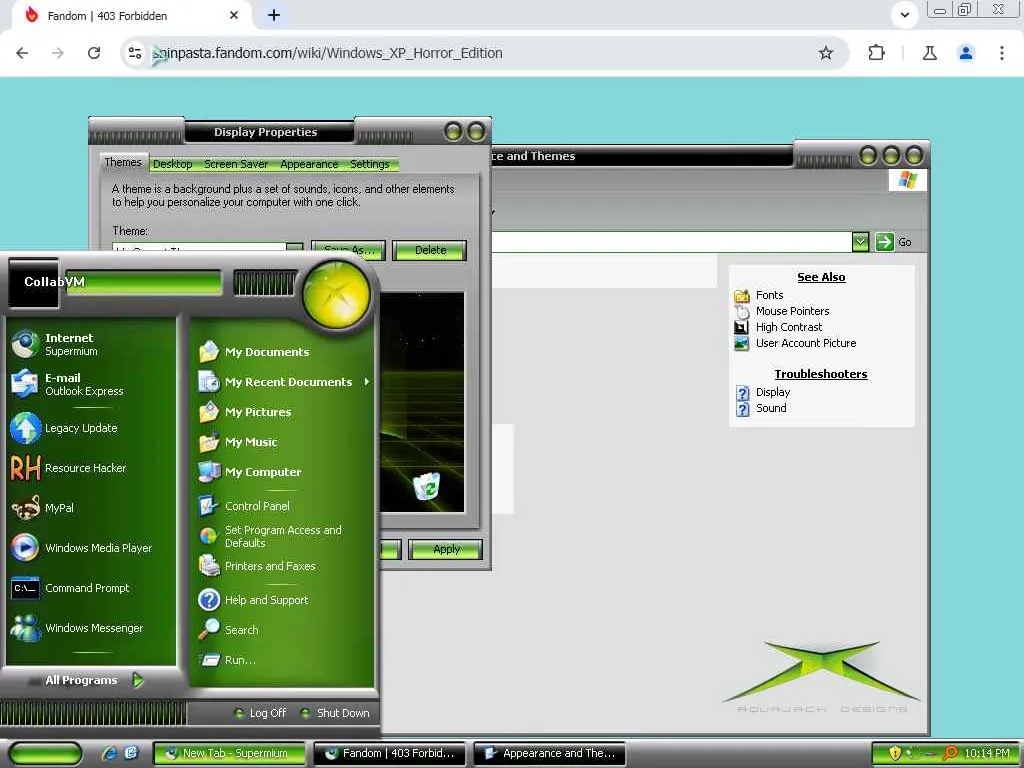Switch to the Desktop tab
The image size is (1024, 768).
(x=172, y=164)
